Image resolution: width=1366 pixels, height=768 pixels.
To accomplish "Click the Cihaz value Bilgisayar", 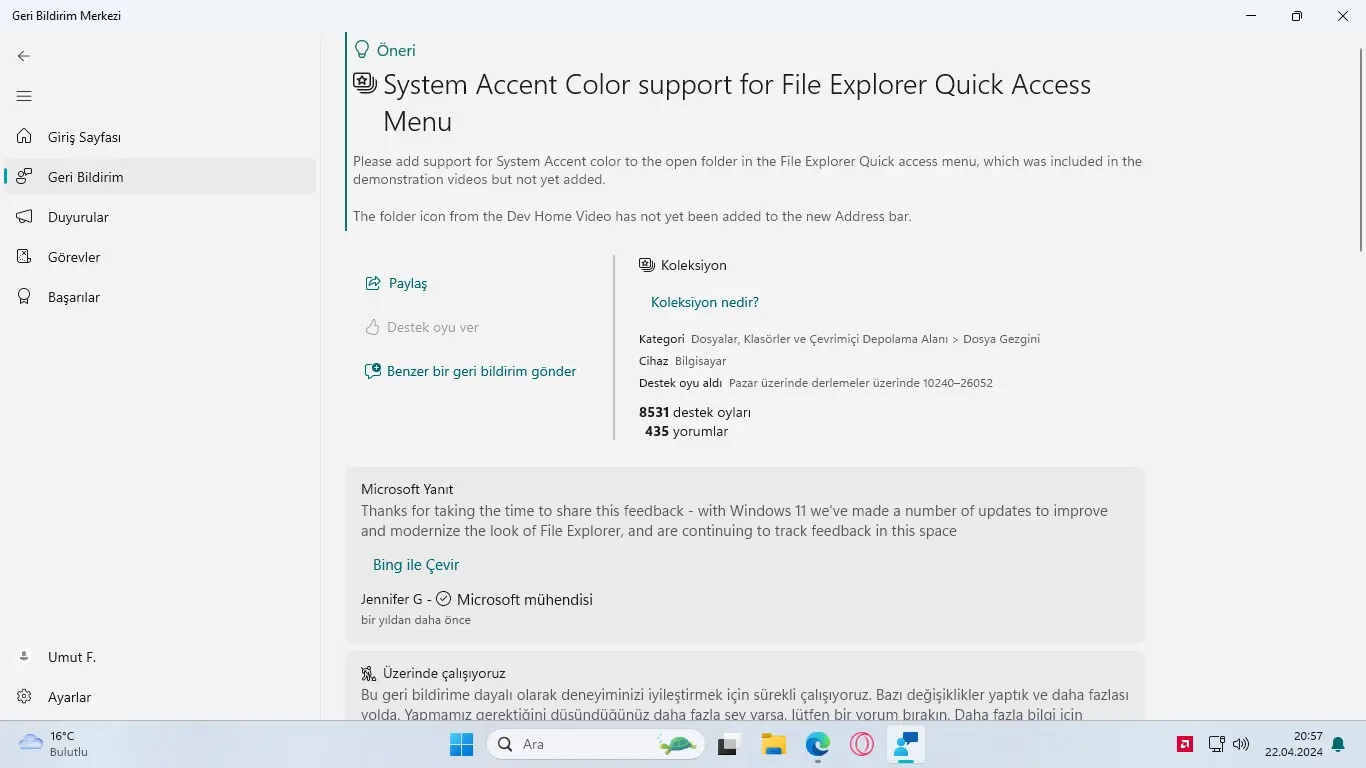I will click(x=701, y=361).
